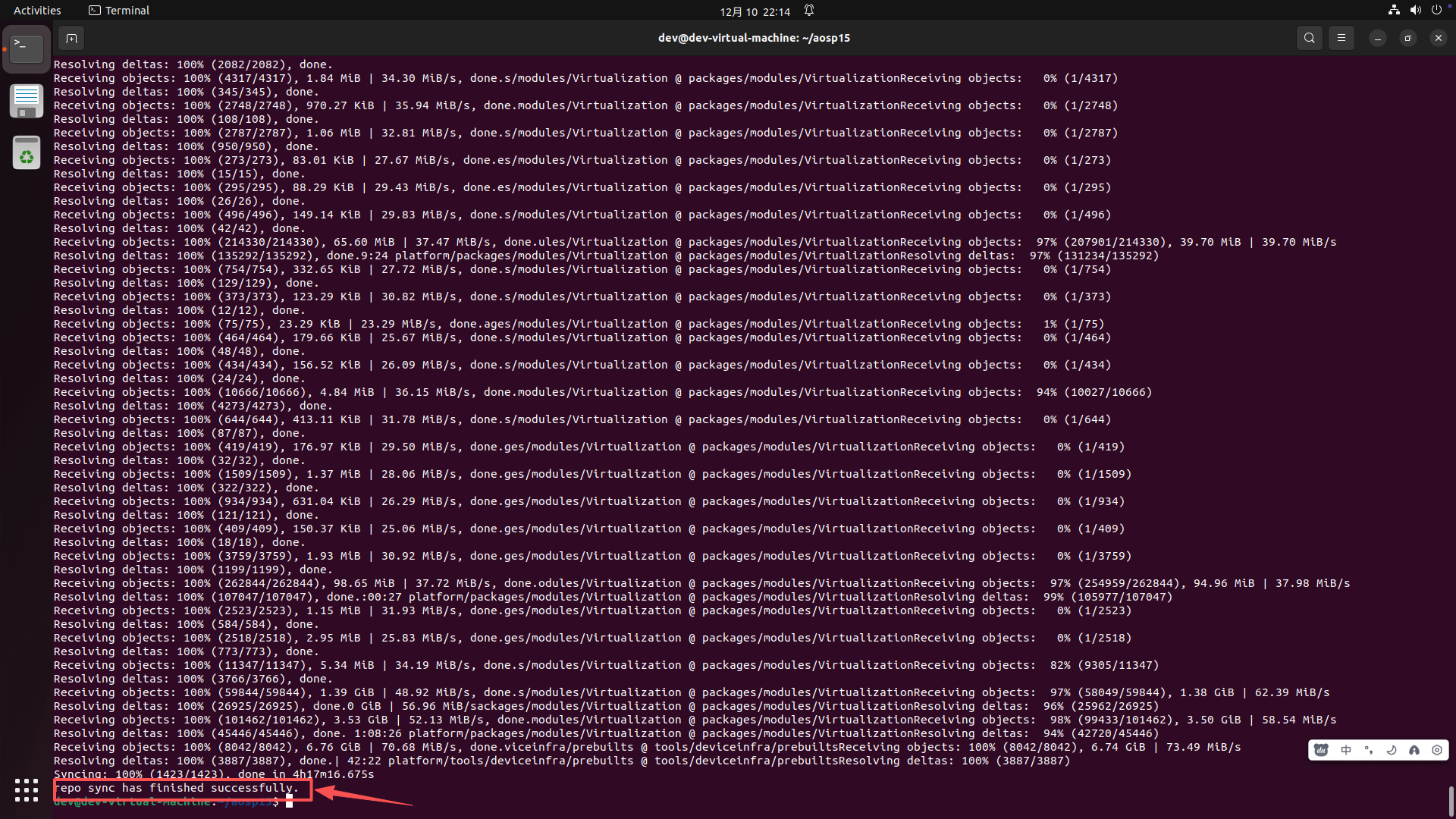Click the terminal vertical scrollbar
The height and width of the screenshot is (819, 1456).
pos(1451,801)
